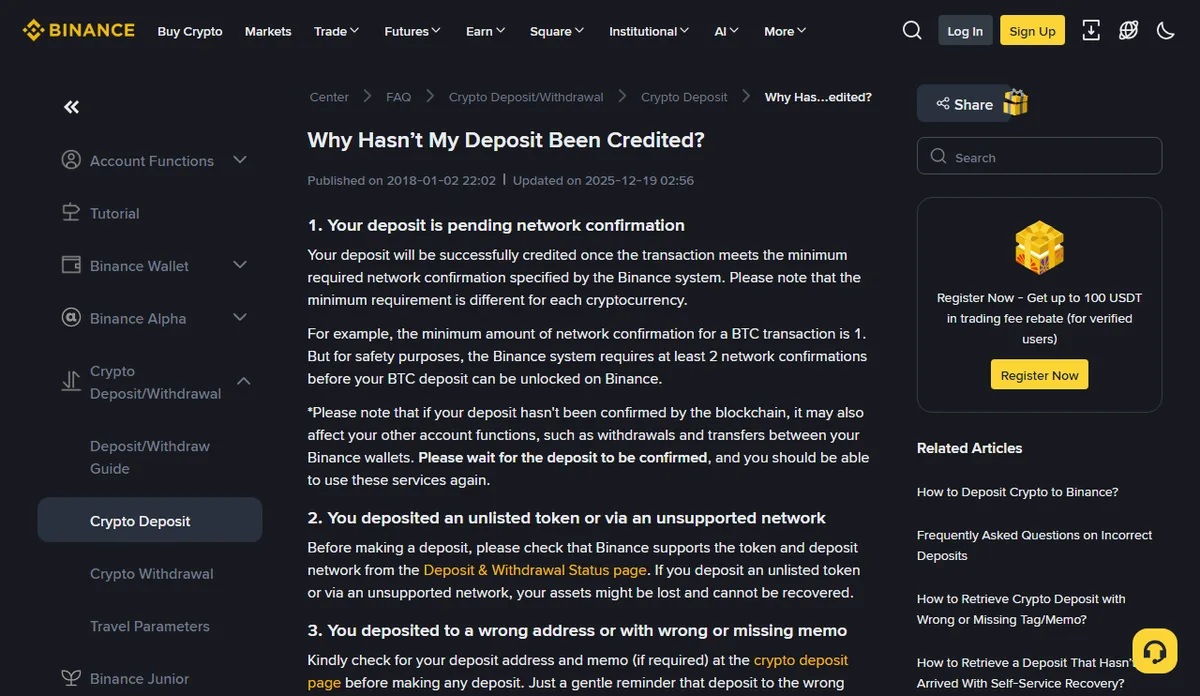The image size is (1200, 696).
Task: Click the registration reward cube image
Action: 1039,247
